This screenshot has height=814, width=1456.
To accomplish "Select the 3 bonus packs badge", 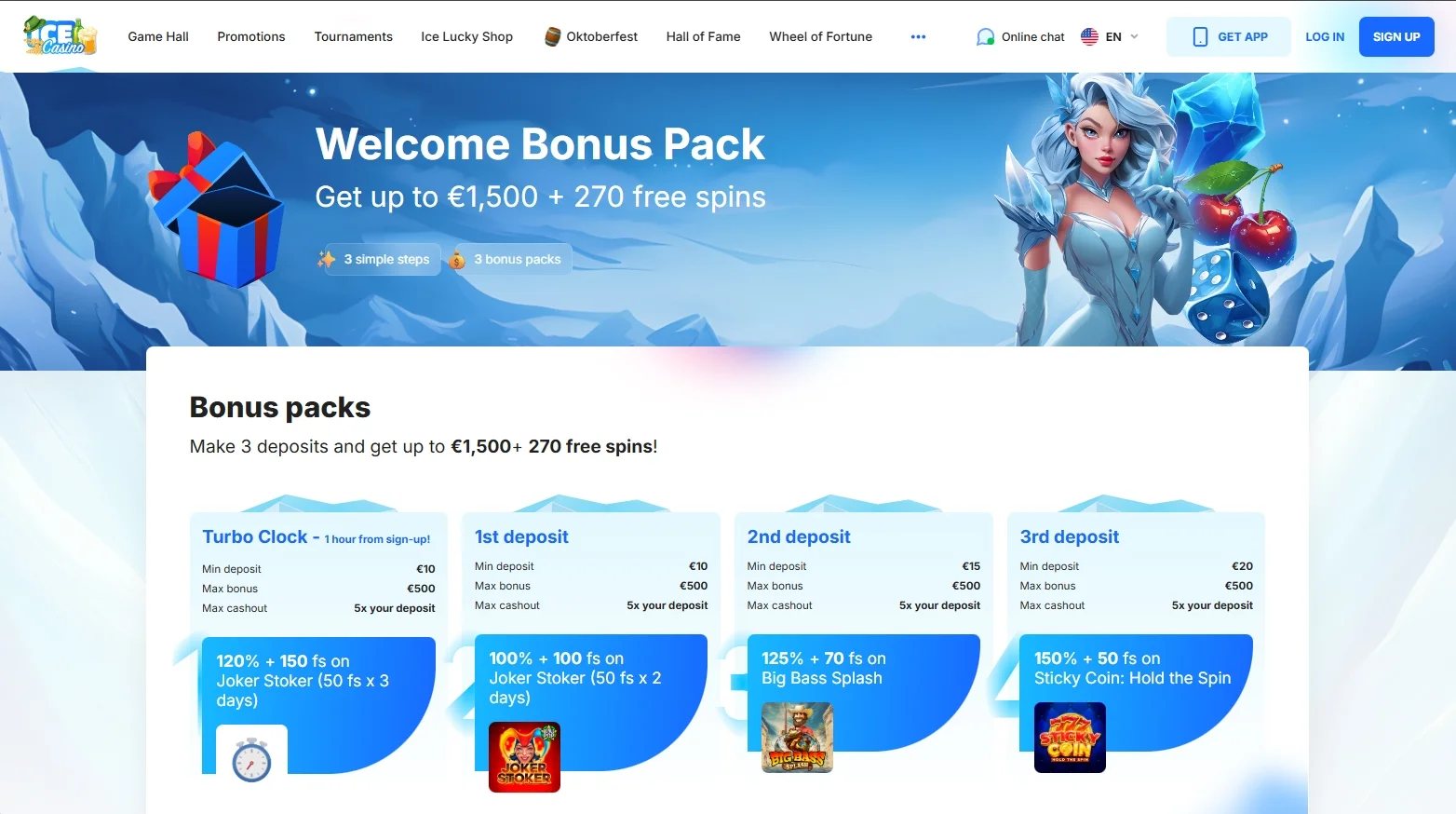I will coord(508,259).
